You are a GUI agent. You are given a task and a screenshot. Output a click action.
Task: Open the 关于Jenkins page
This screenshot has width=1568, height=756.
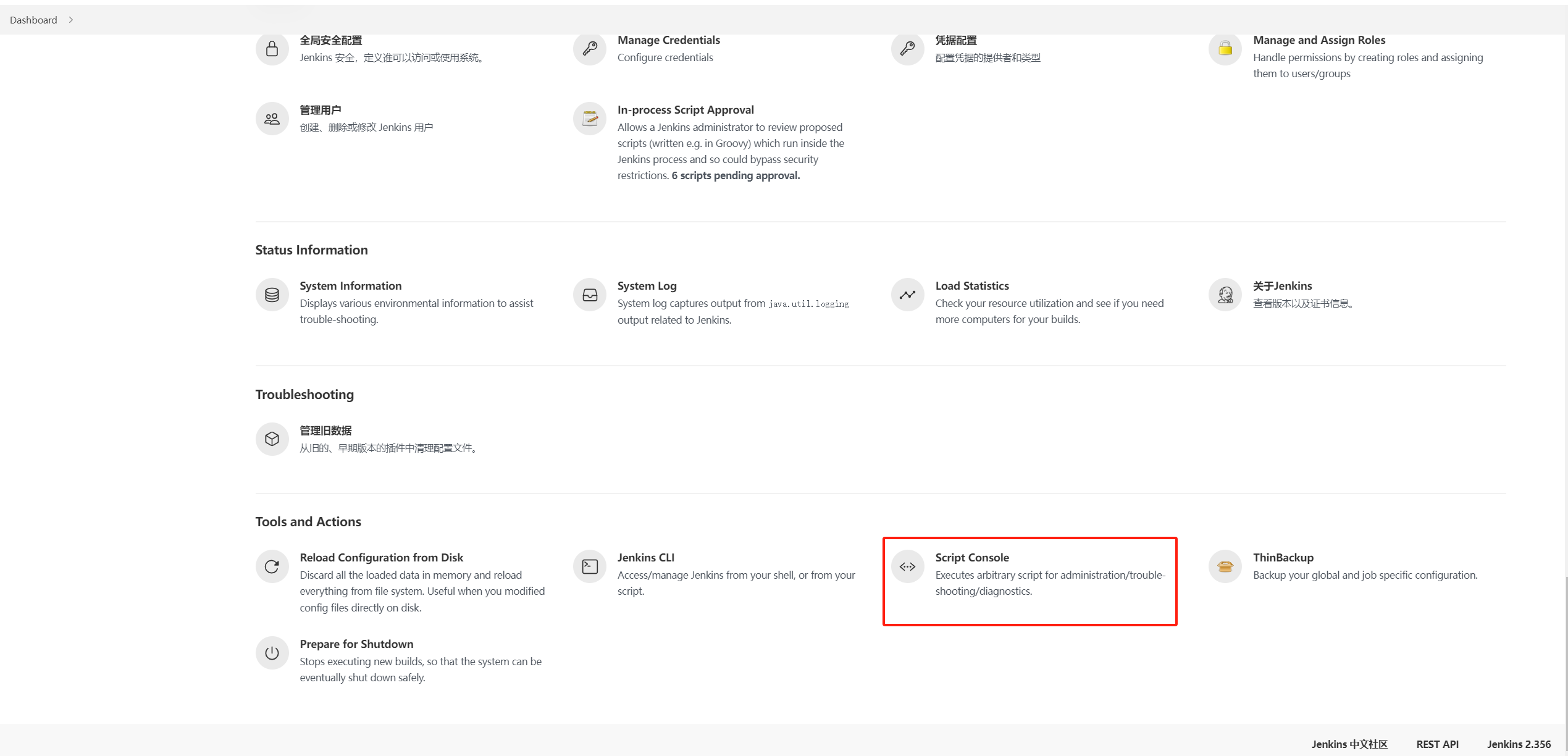point(1283,286)
